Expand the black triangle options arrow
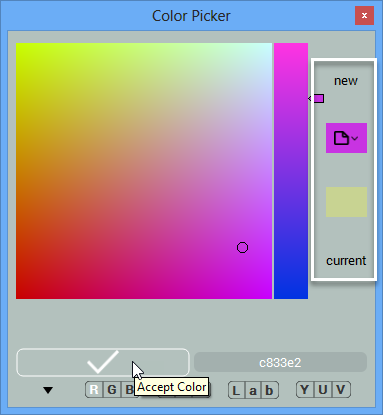This screenshot has width=383, height=415. (48, 390)
